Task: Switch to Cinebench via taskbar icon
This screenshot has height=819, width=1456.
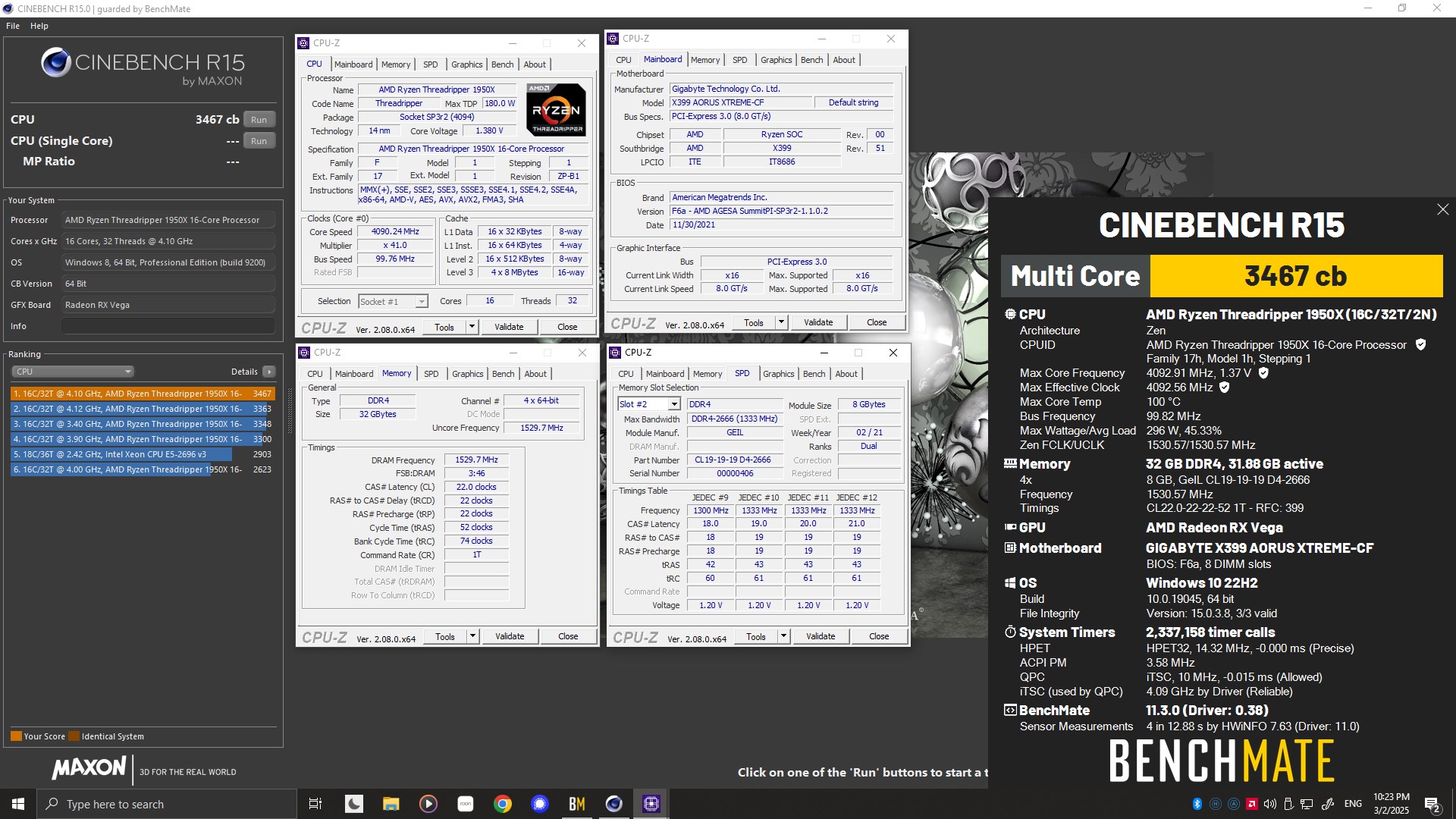Action: (613, 804)
